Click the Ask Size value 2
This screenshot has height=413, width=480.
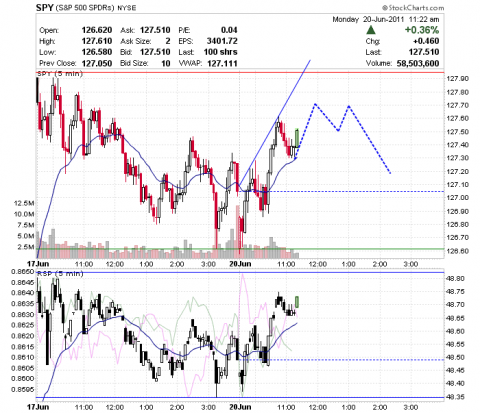tap(168, 41)
